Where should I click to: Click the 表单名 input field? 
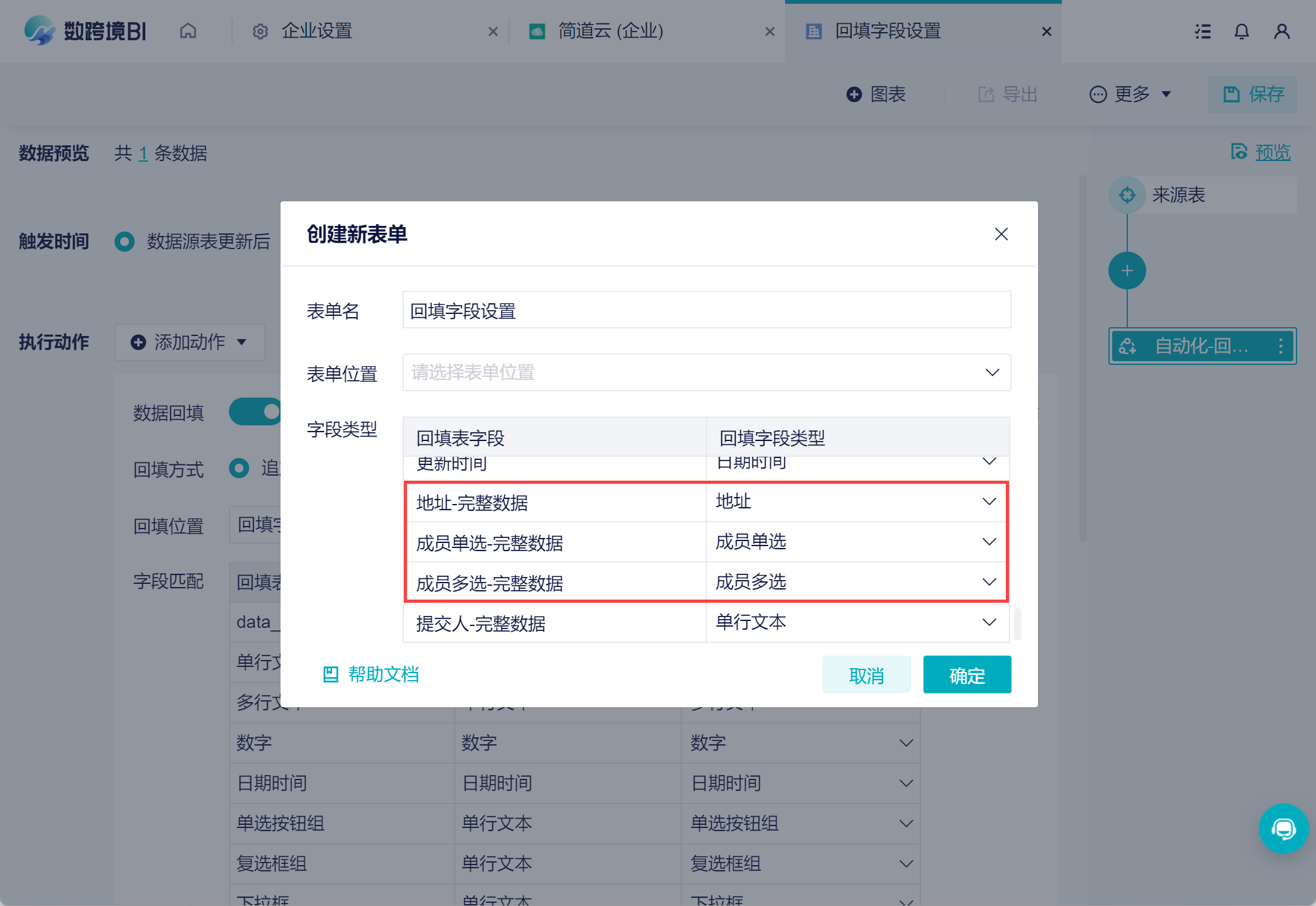(x=706, y=310)
